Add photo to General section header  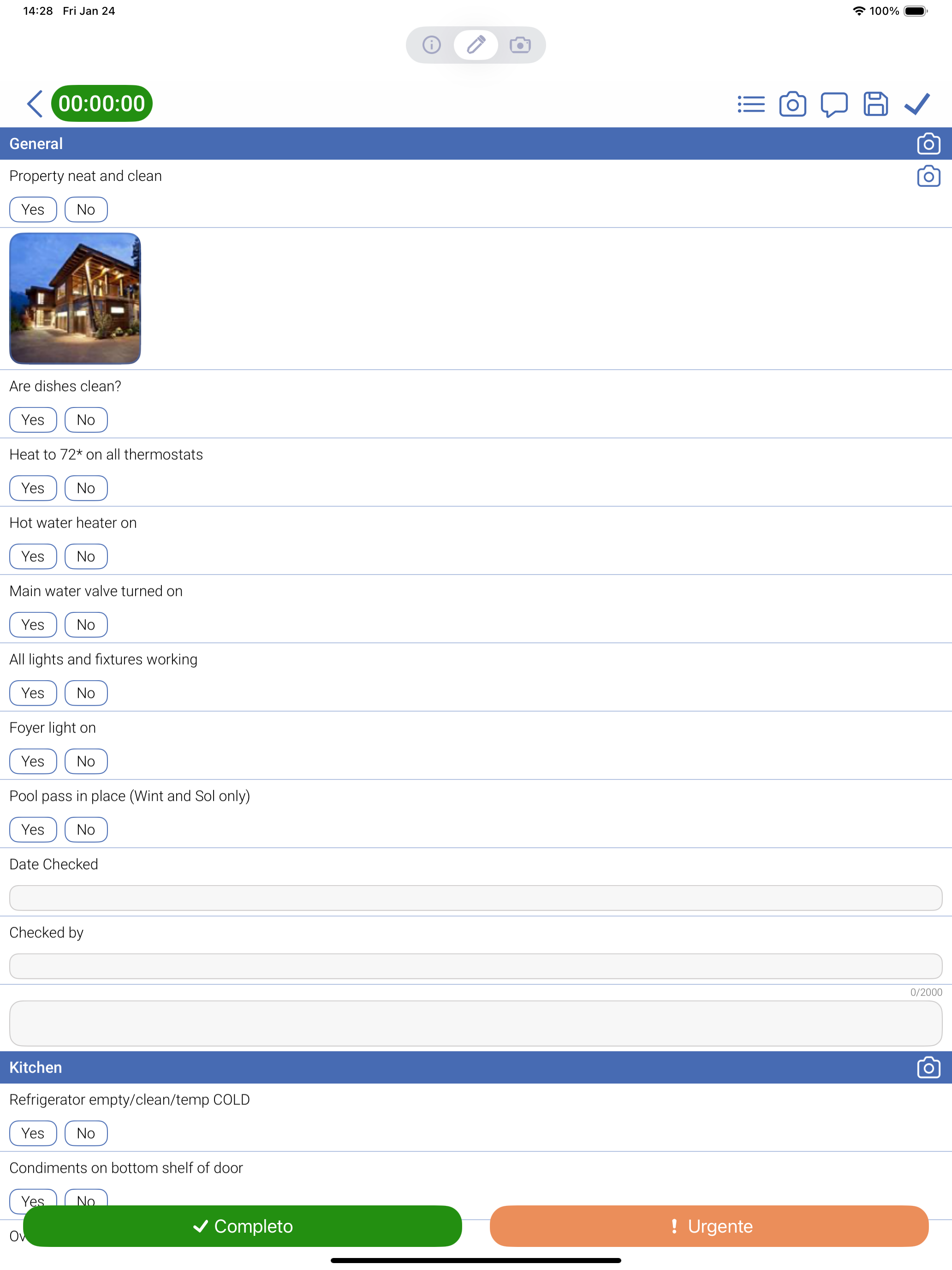click(x=928, y=144)
